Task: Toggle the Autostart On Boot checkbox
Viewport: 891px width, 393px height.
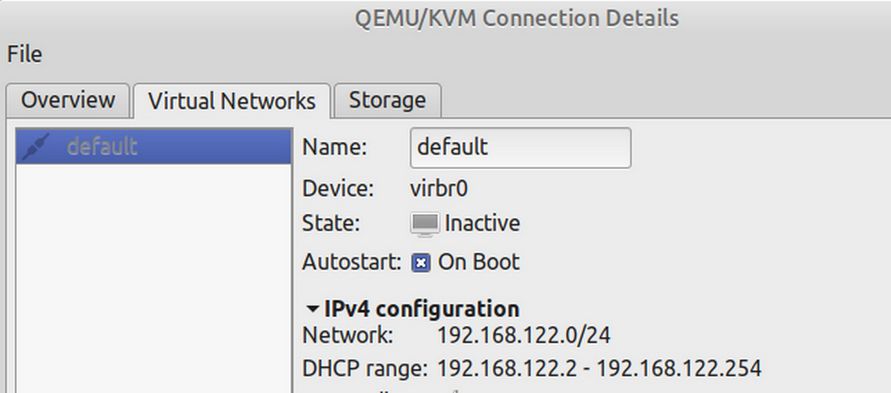Action: click(420, 263)
